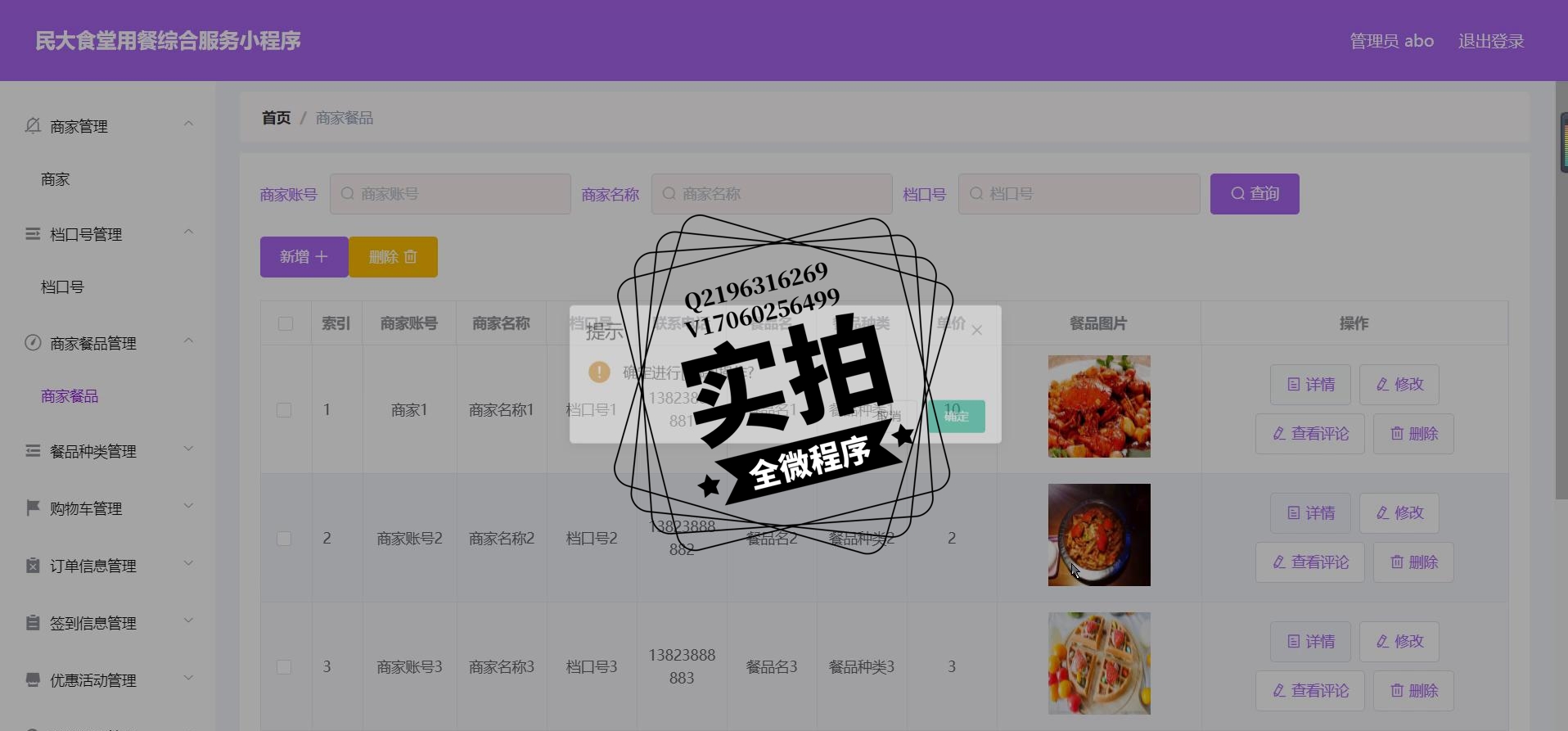The height and width of the screenshot is (731, 1568).
Task: Click 修改 for 商家1 row
Action: (1399, 385)
